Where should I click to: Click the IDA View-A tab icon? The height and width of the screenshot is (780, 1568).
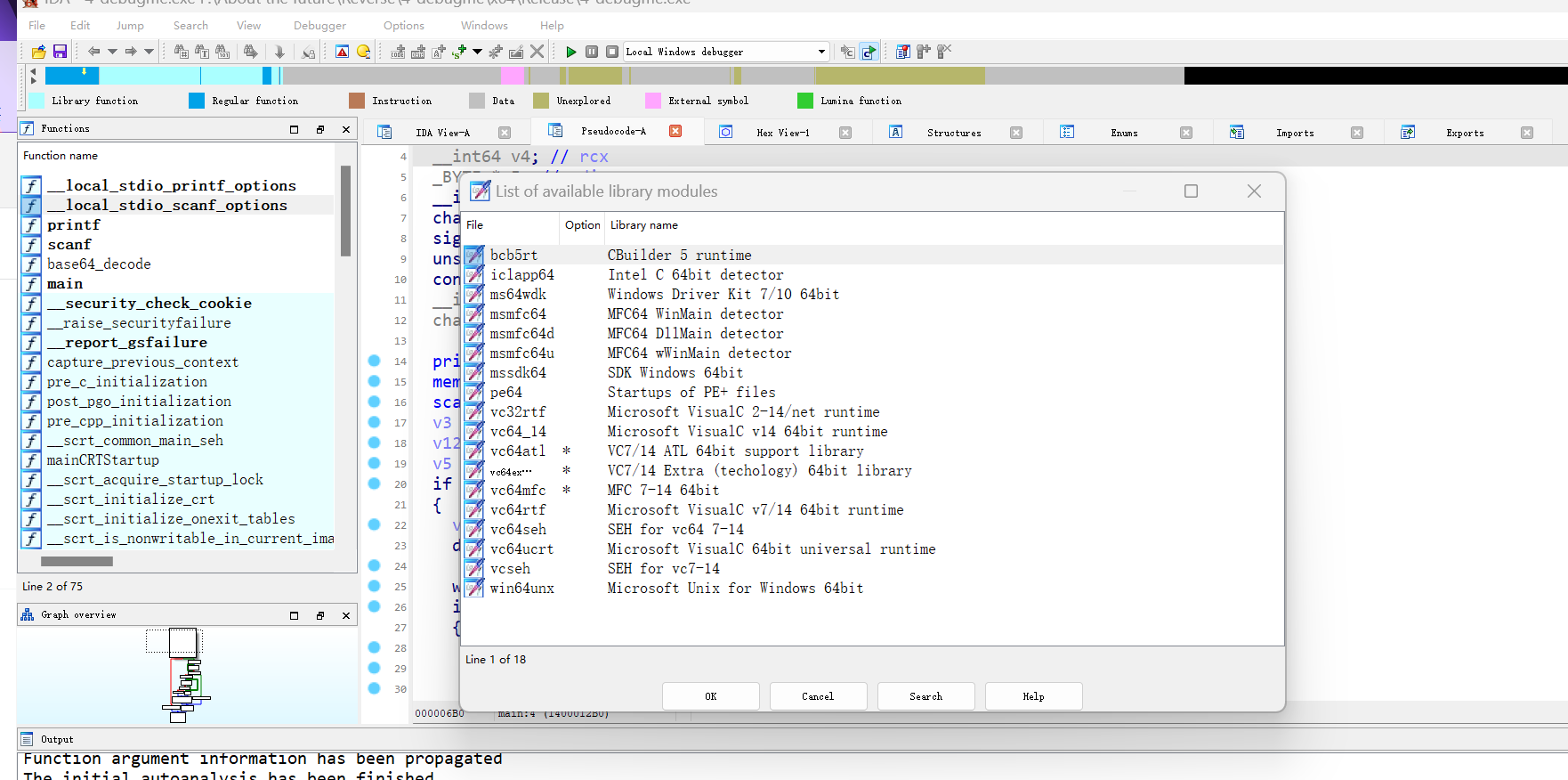[x=384, y=132]
